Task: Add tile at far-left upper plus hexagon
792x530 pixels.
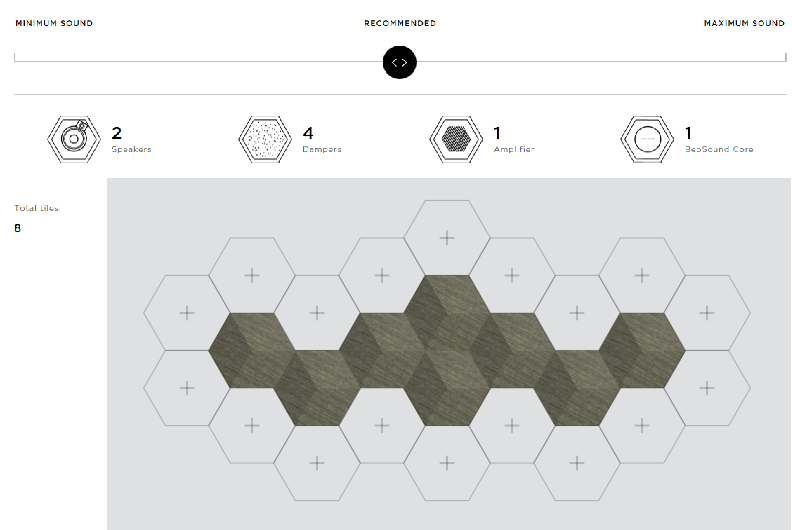Action: click(x=186, y=312)
